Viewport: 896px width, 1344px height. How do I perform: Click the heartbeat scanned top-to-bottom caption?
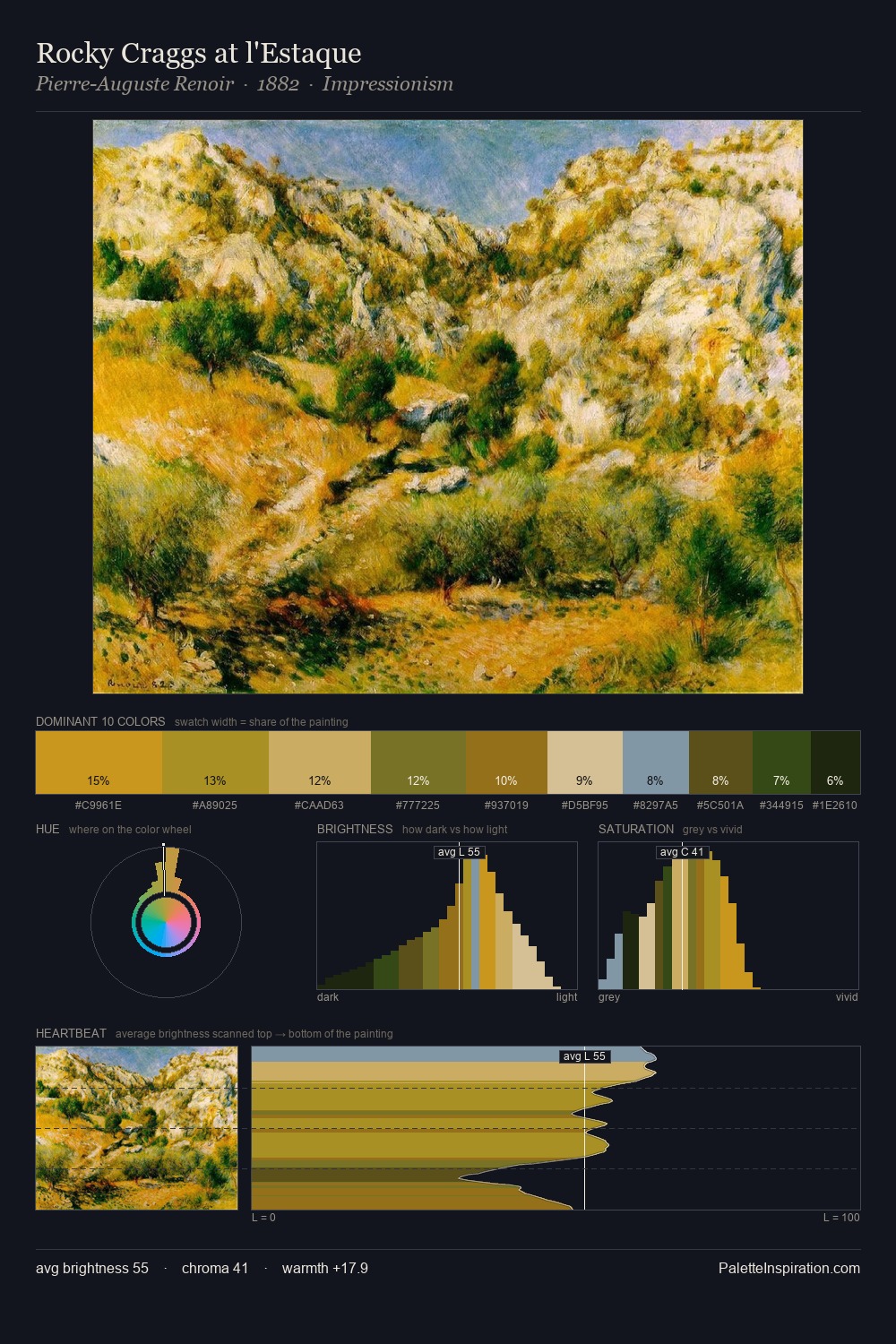tap(254, 1034)
